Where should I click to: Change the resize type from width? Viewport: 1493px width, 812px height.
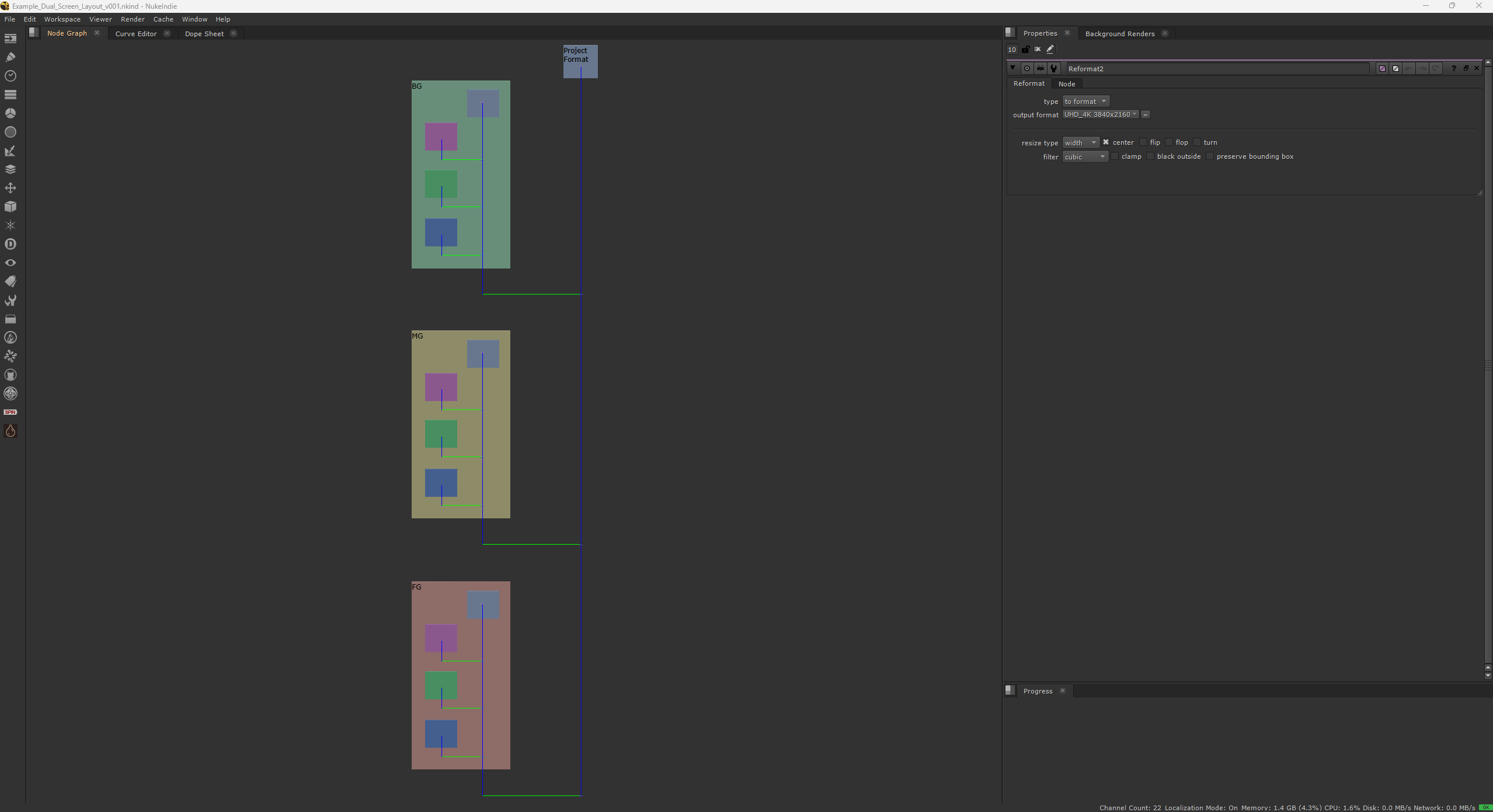pyautogui.click(x=1080, y=142)
